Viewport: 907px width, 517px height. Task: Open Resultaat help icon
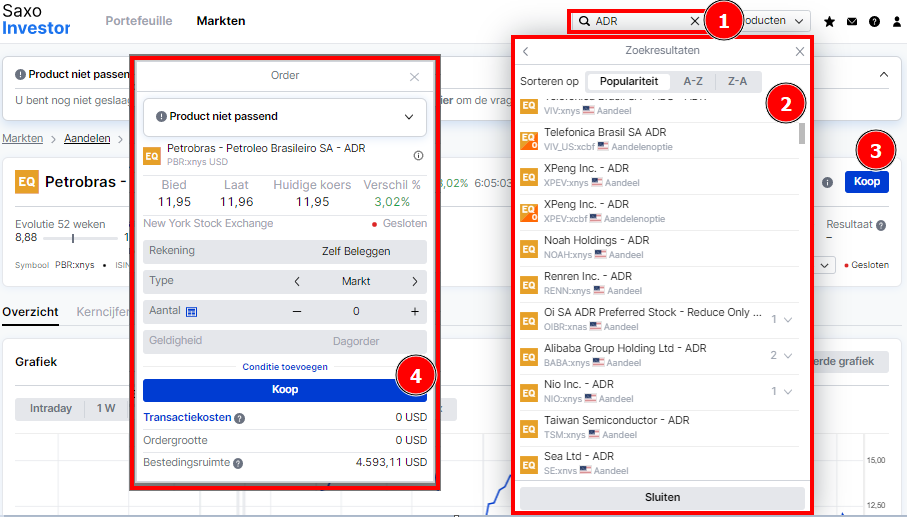[x=881, y=226]
